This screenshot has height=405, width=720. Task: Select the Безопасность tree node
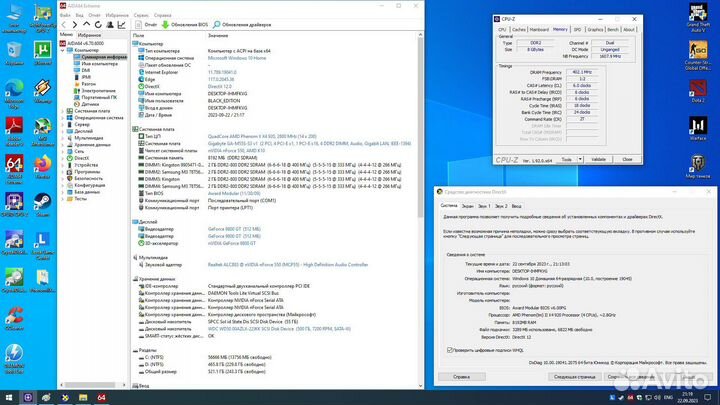tap(90, 179)
